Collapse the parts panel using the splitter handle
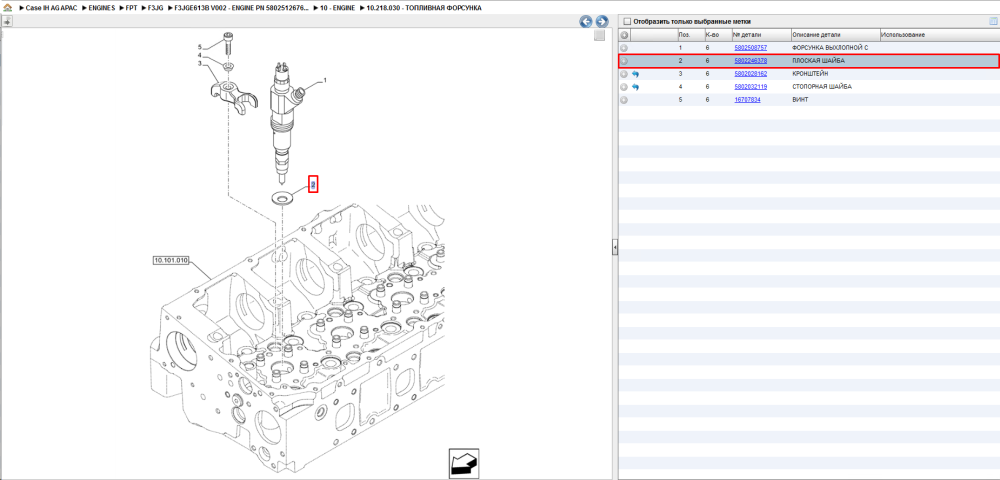1000x480 pixels. coord(615,246)
